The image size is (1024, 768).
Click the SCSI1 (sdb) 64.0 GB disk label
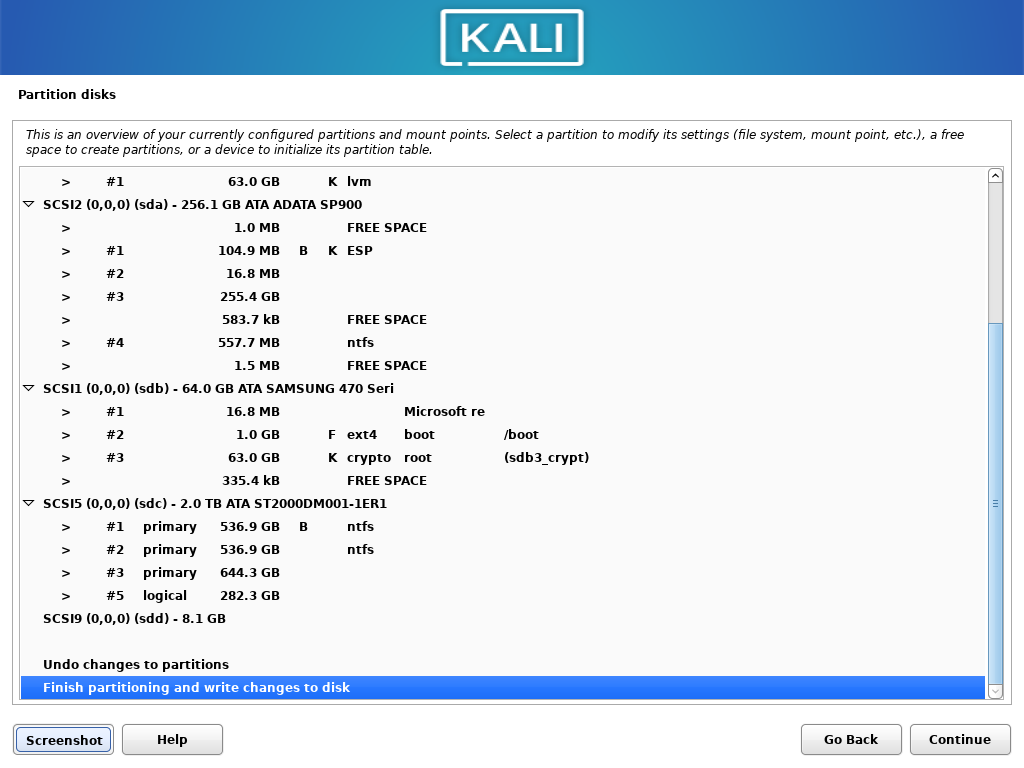(x=218, y=389)
